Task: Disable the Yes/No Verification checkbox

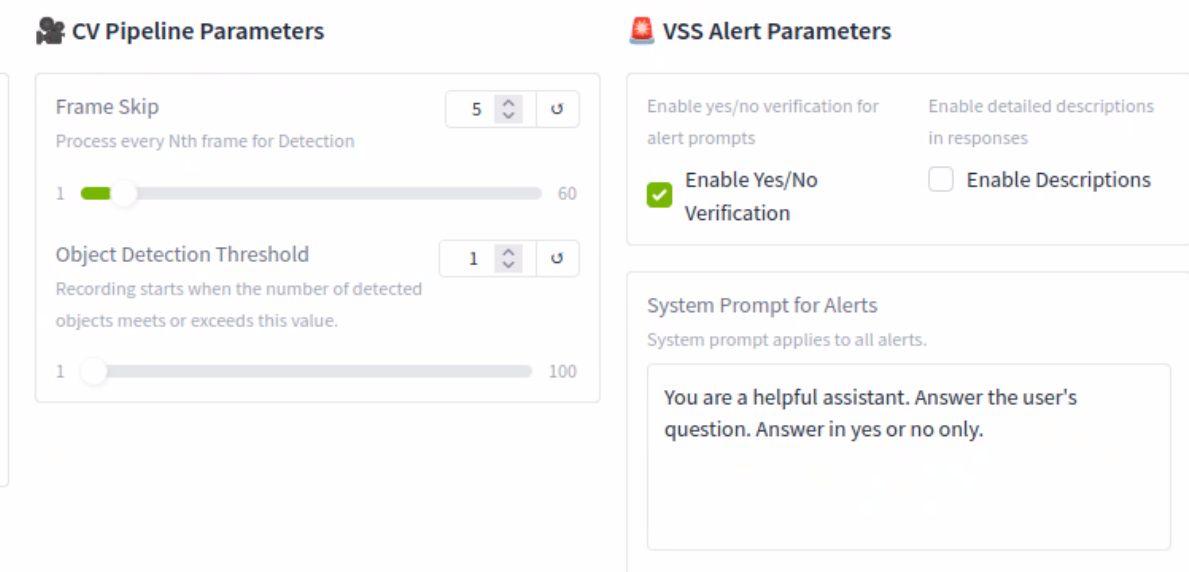Action: (x=660, y=195)
